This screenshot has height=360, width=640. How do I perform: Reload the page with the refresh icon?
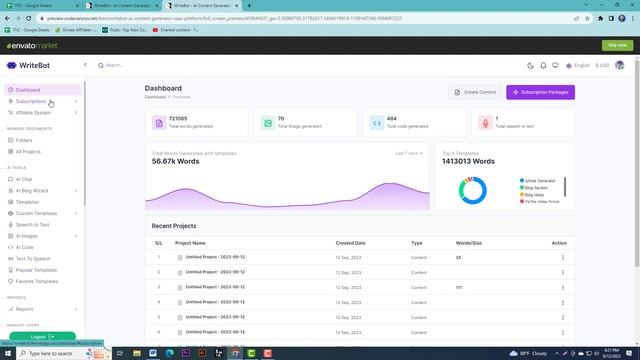[x=29, y=18]
